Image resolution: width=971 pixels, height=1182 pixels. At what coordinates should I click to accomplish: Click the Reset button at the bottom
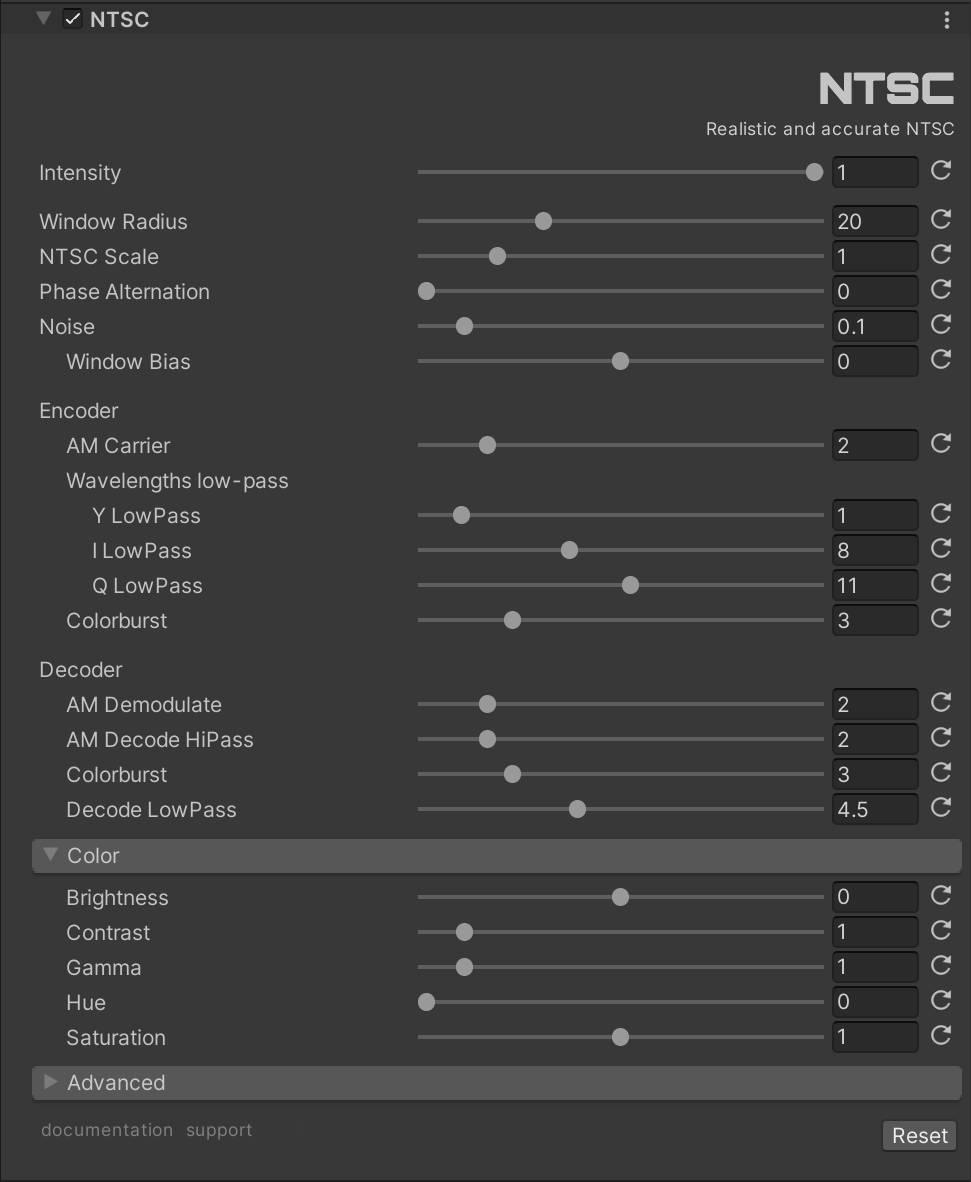(919, 1135)
